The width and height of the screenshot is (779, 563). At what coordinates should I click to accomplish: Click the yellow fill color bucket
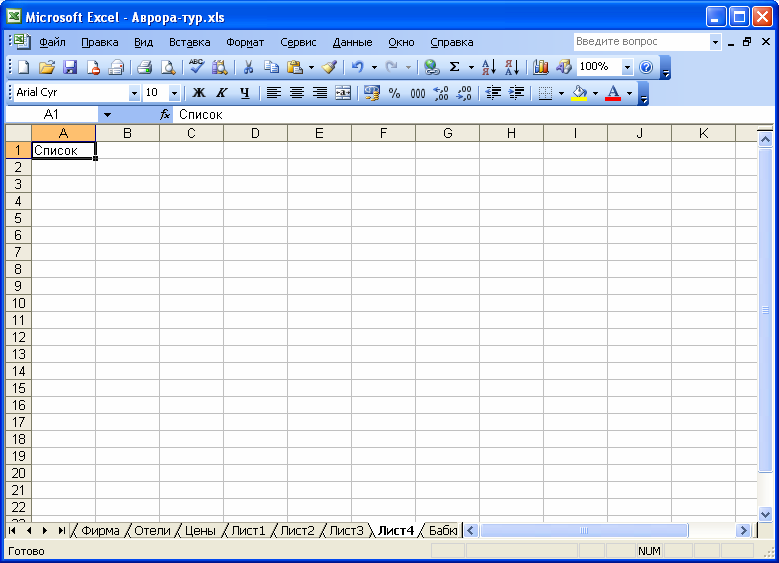pyautogui.click(x=579, y=93)
